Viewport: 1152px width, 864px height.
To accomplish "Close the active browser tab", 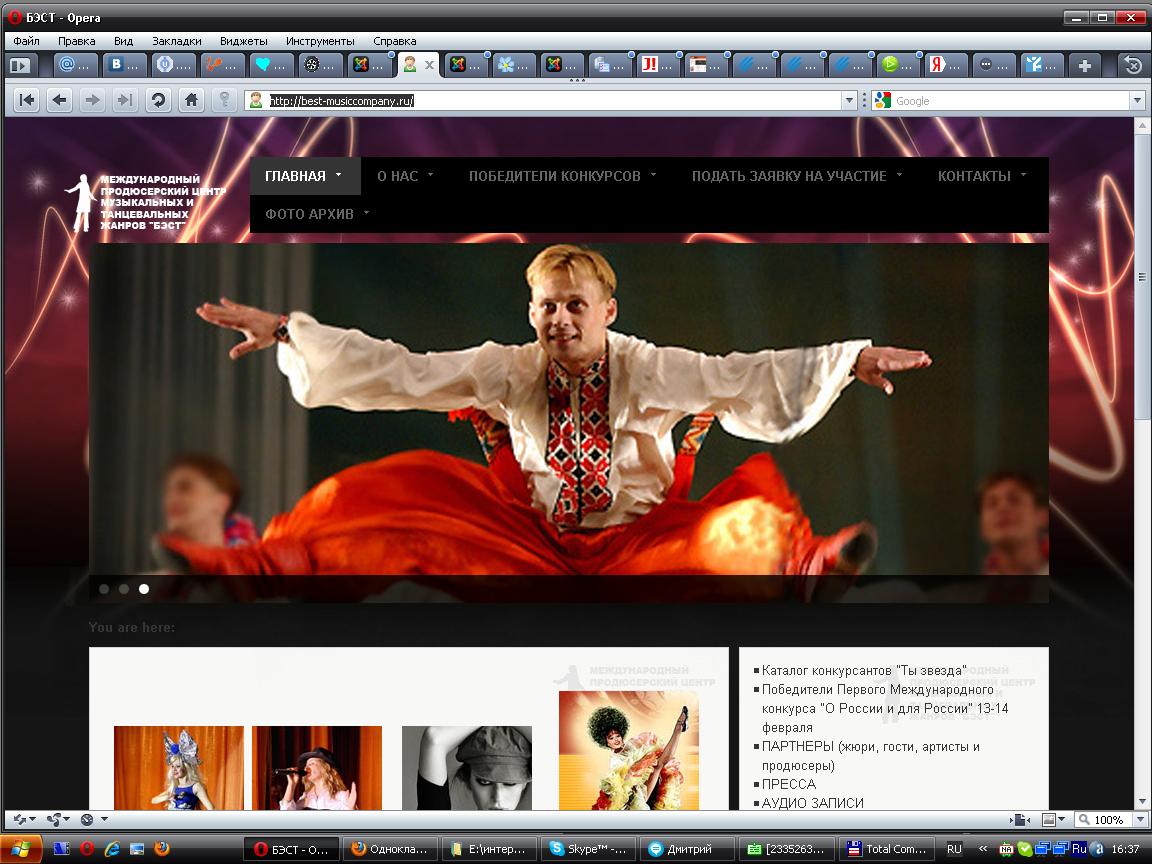I will coord(430,65).
